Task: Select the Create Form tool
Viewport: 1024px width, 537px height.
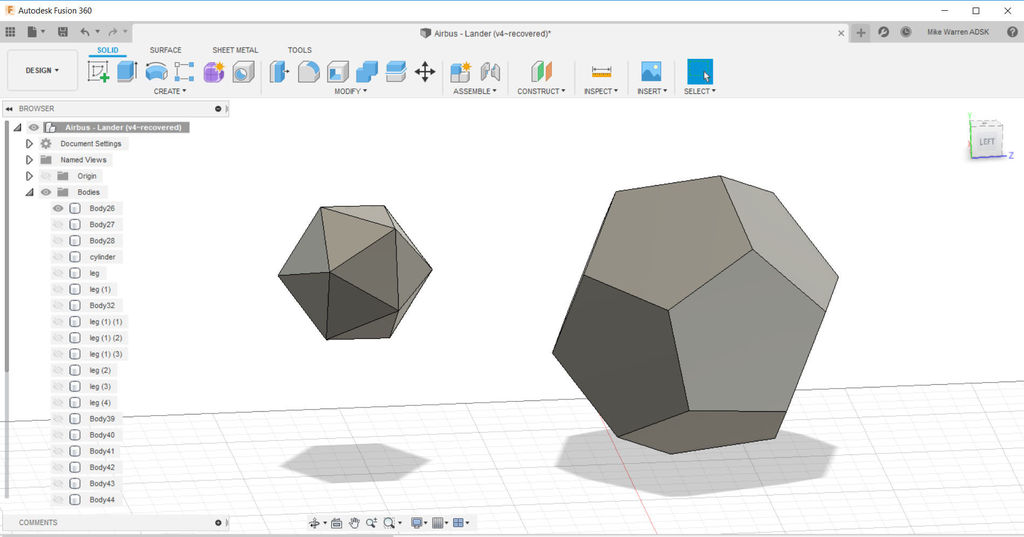Action: click(214, 72)
